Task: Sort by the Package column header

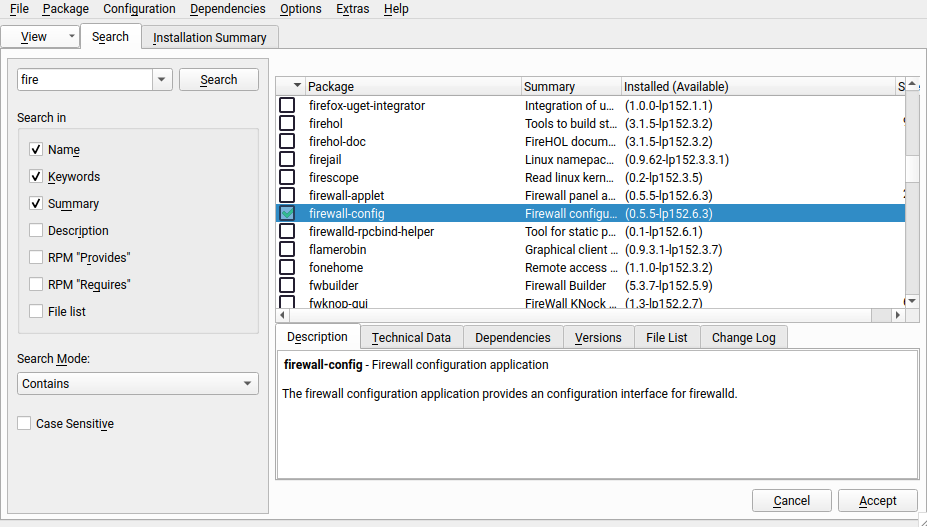Action: (413, 86)
